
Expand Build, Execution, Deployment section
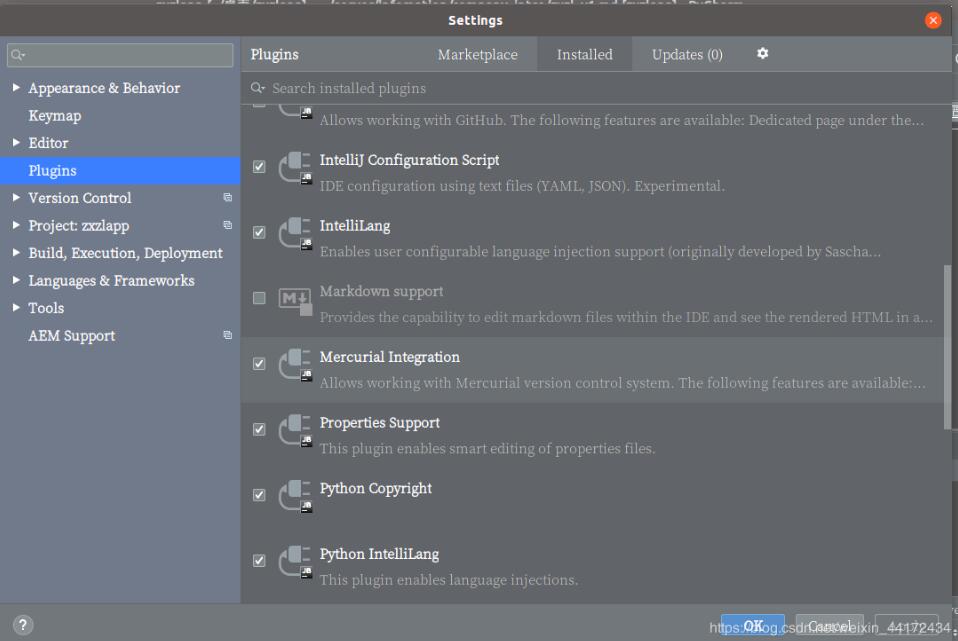(16, 252)
